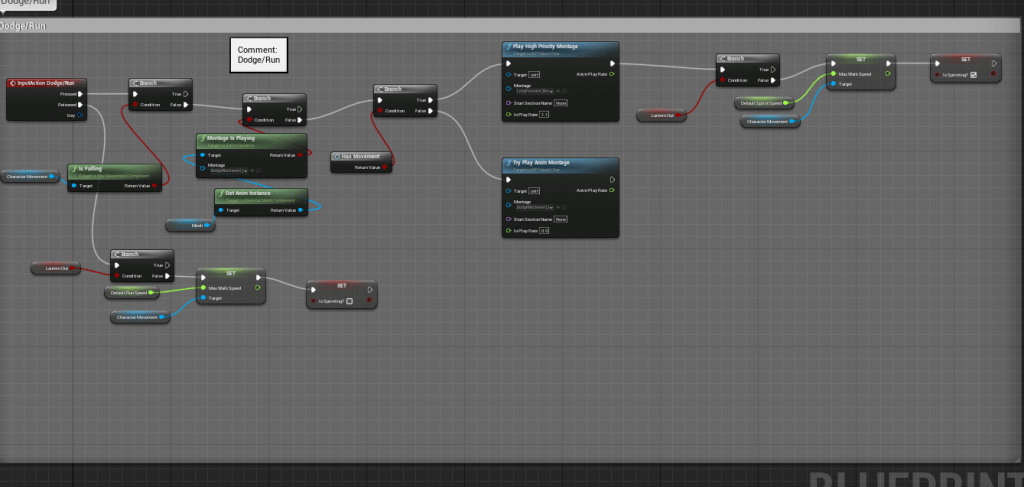
Task: Click the Try Play Anim Montage function icon
Action: coord(507,162)
